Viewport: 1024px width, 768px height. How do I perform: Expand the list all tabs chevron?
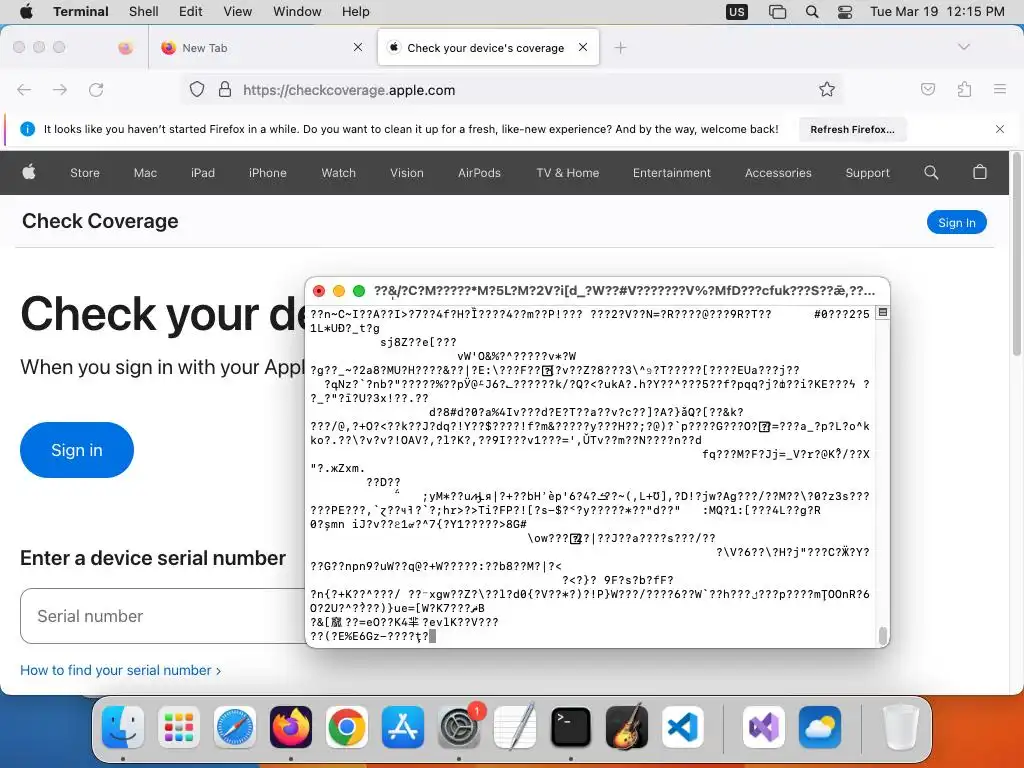[963, 47]
